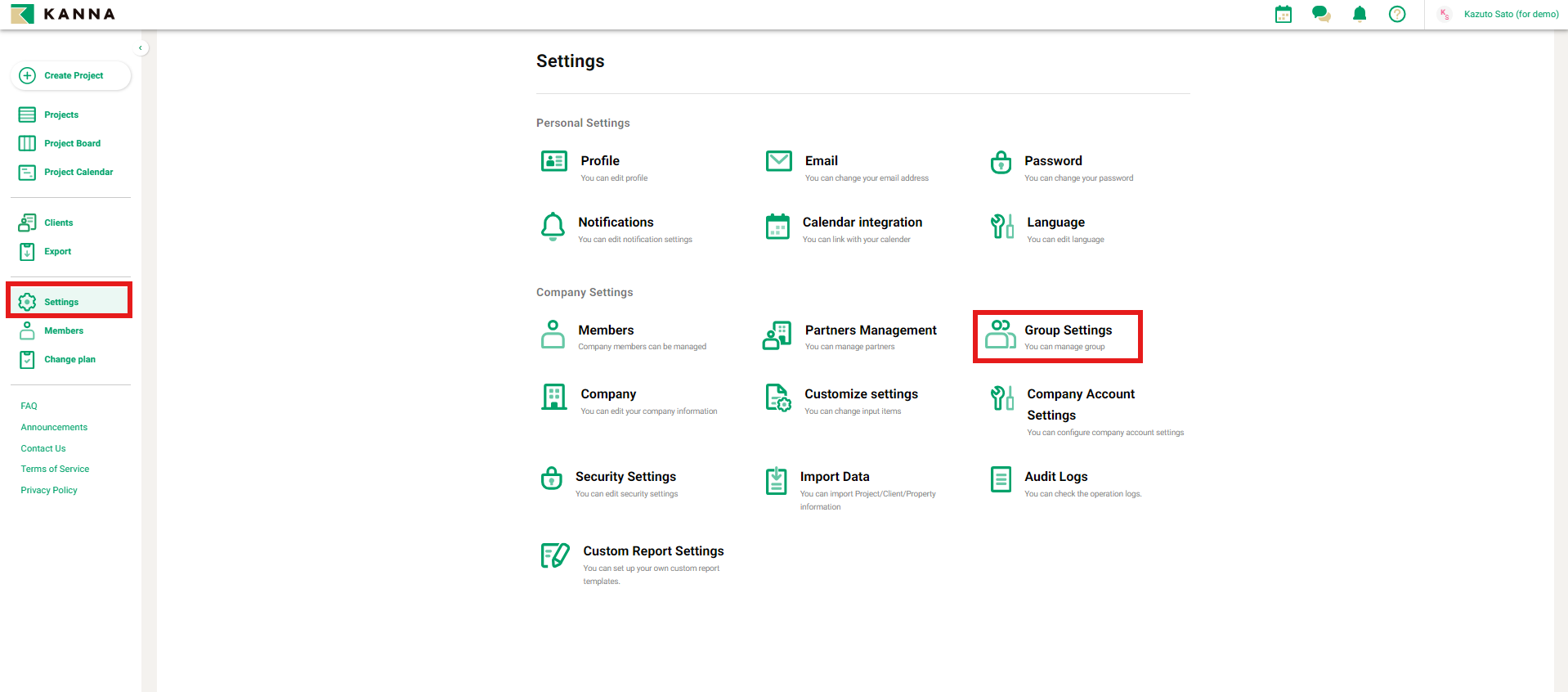1568x692 pixels.
Task: Click the Import Data icon
Action: (776, 481)
